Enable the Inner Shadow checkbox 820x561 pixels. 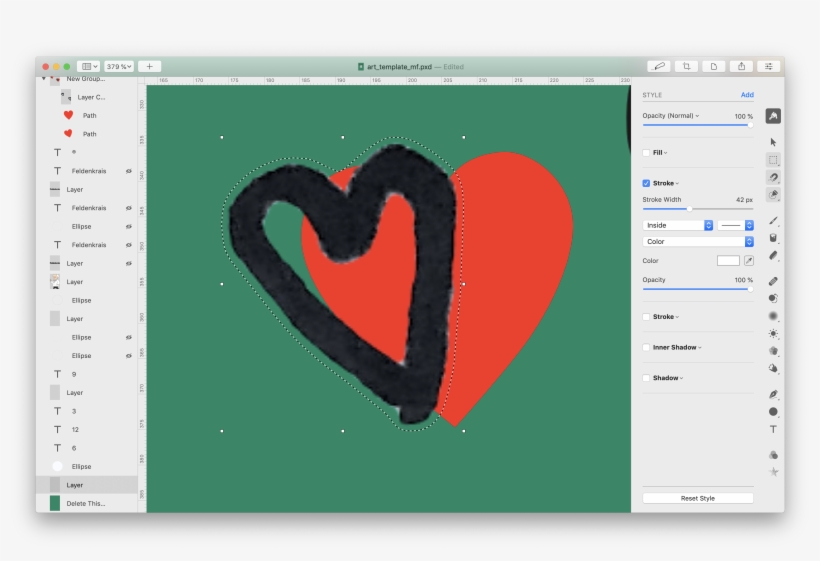[x=646, y=347]
